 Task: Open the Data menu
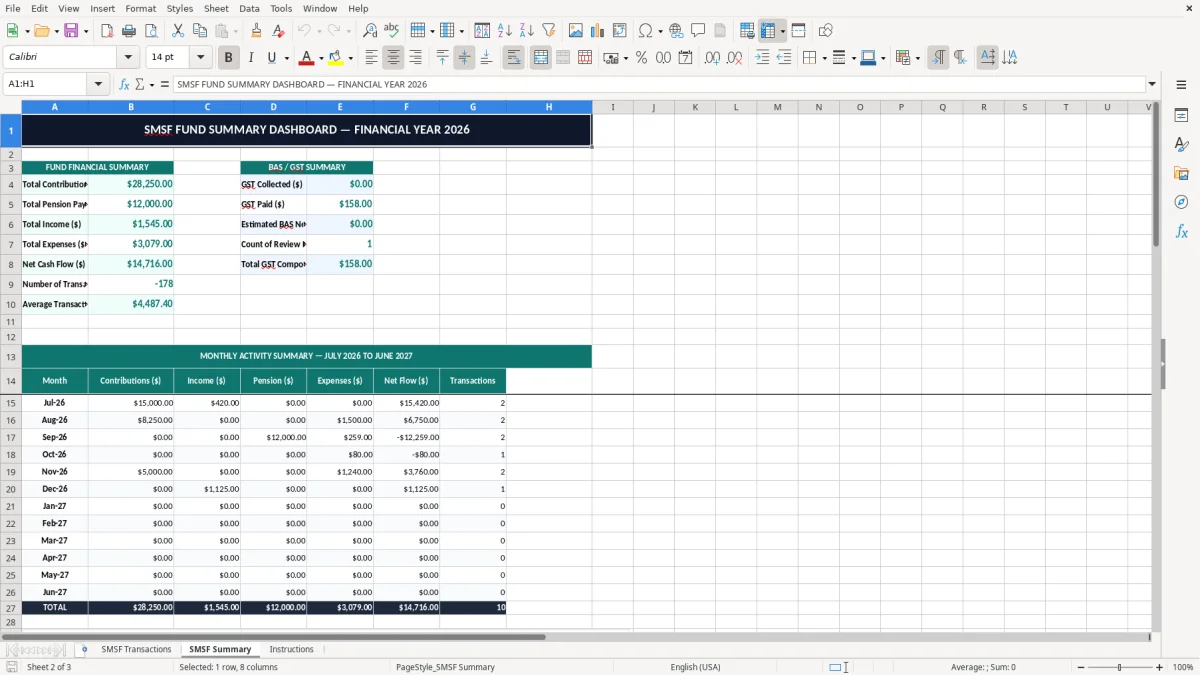click(250, 8)
